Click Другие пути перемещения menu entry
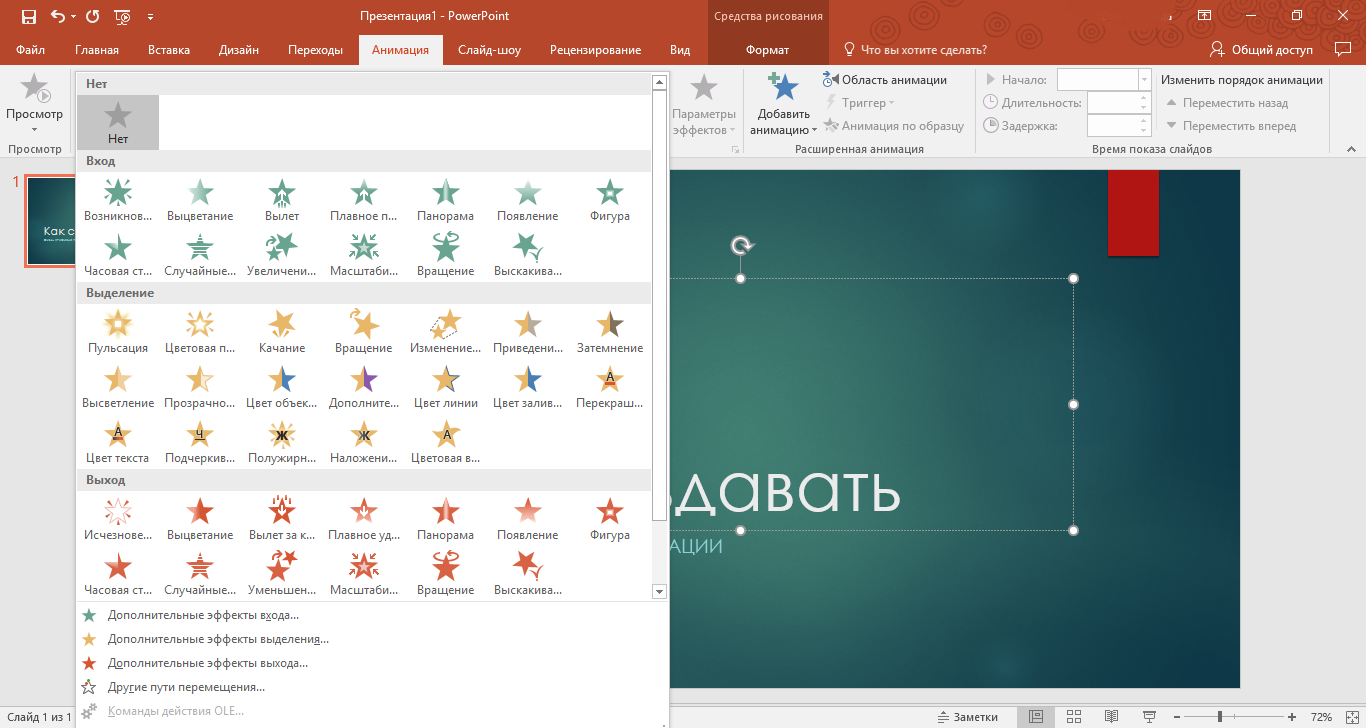This screenshot has height=728, width=1366. (x=186, y=687)
